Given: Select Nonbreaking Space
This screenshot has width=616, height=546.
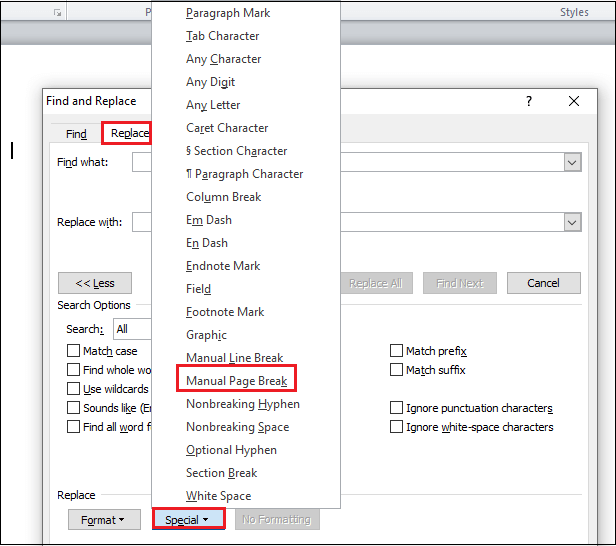Looking at the screenshot, I should click(246, 427).
